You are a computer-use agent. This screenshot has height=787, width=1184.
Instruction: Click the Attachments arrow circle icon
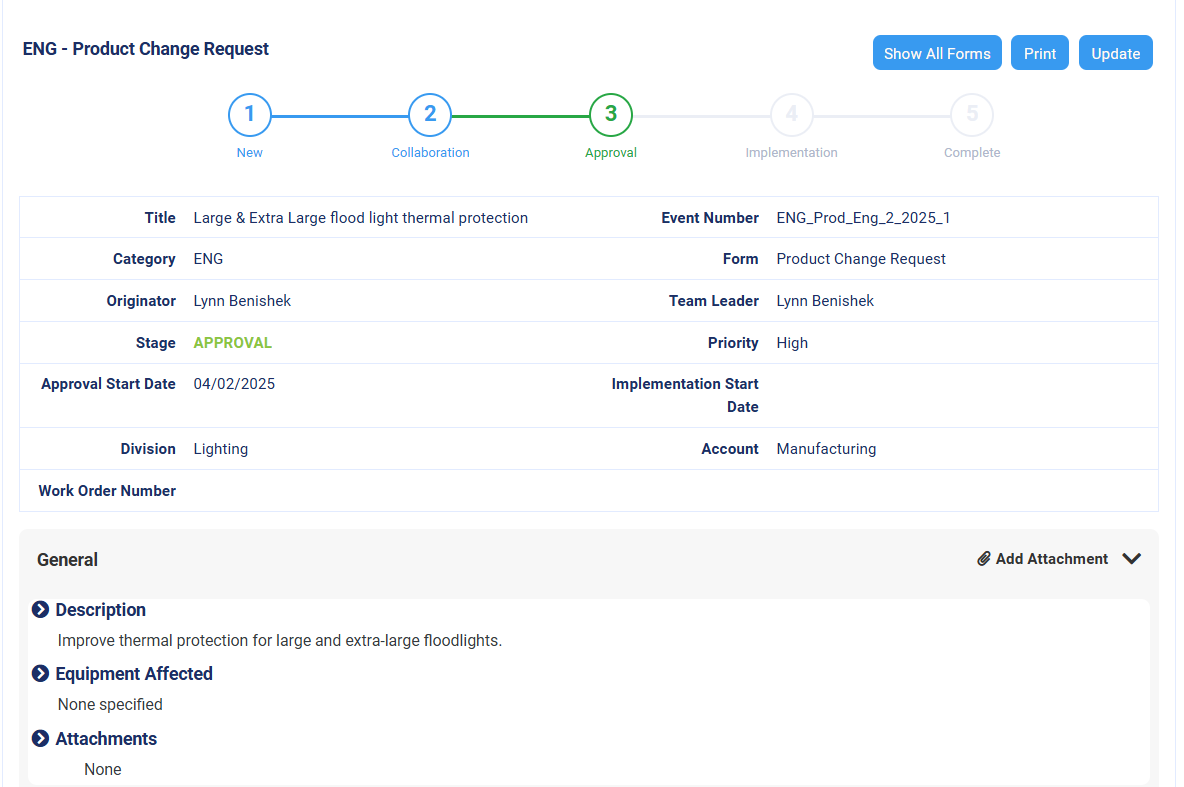coord(41,739)
